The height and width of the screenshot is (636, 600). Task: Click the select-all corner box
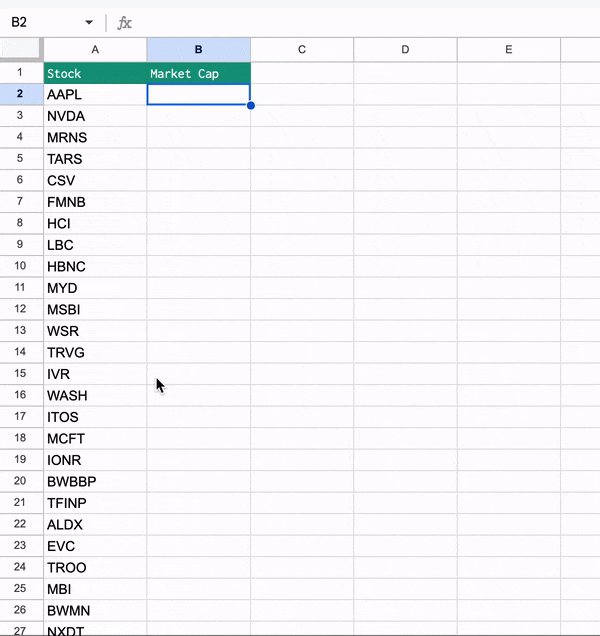20,49
